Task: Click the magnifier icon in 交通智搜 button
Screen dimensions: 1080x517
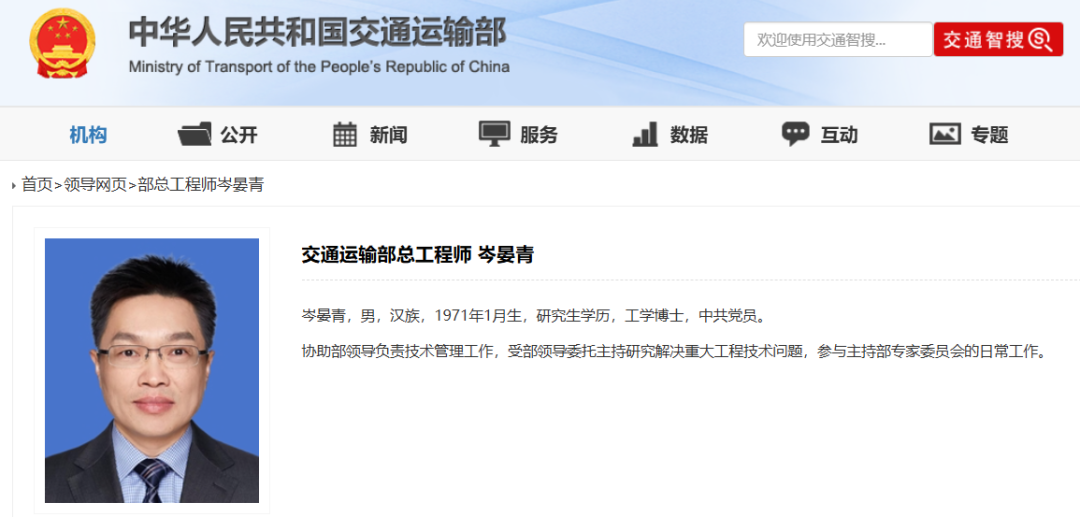Action: pos(1040,40)
